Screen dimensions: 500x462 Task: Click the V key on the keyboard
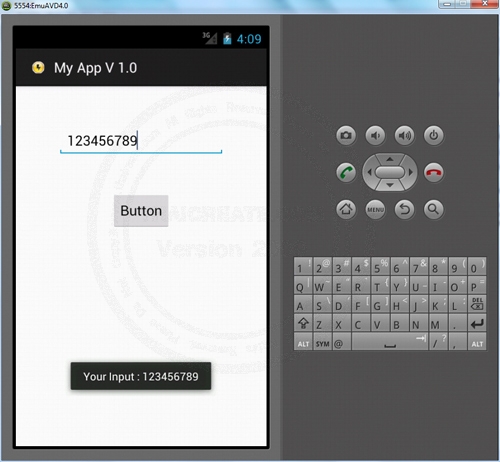tap(380, 323)
